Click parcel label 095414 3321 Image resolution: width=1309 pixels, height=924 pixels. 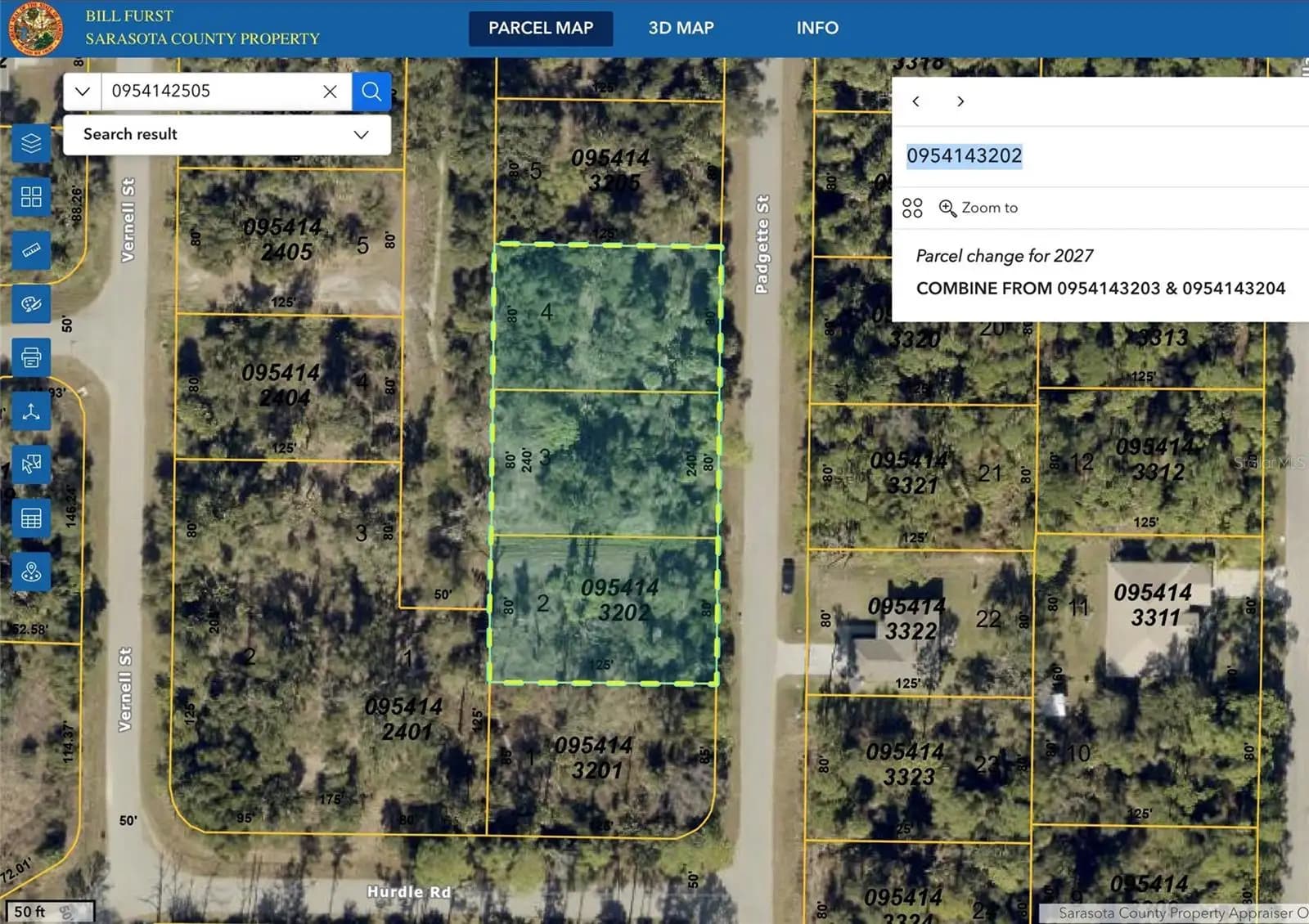click(910, 472)
